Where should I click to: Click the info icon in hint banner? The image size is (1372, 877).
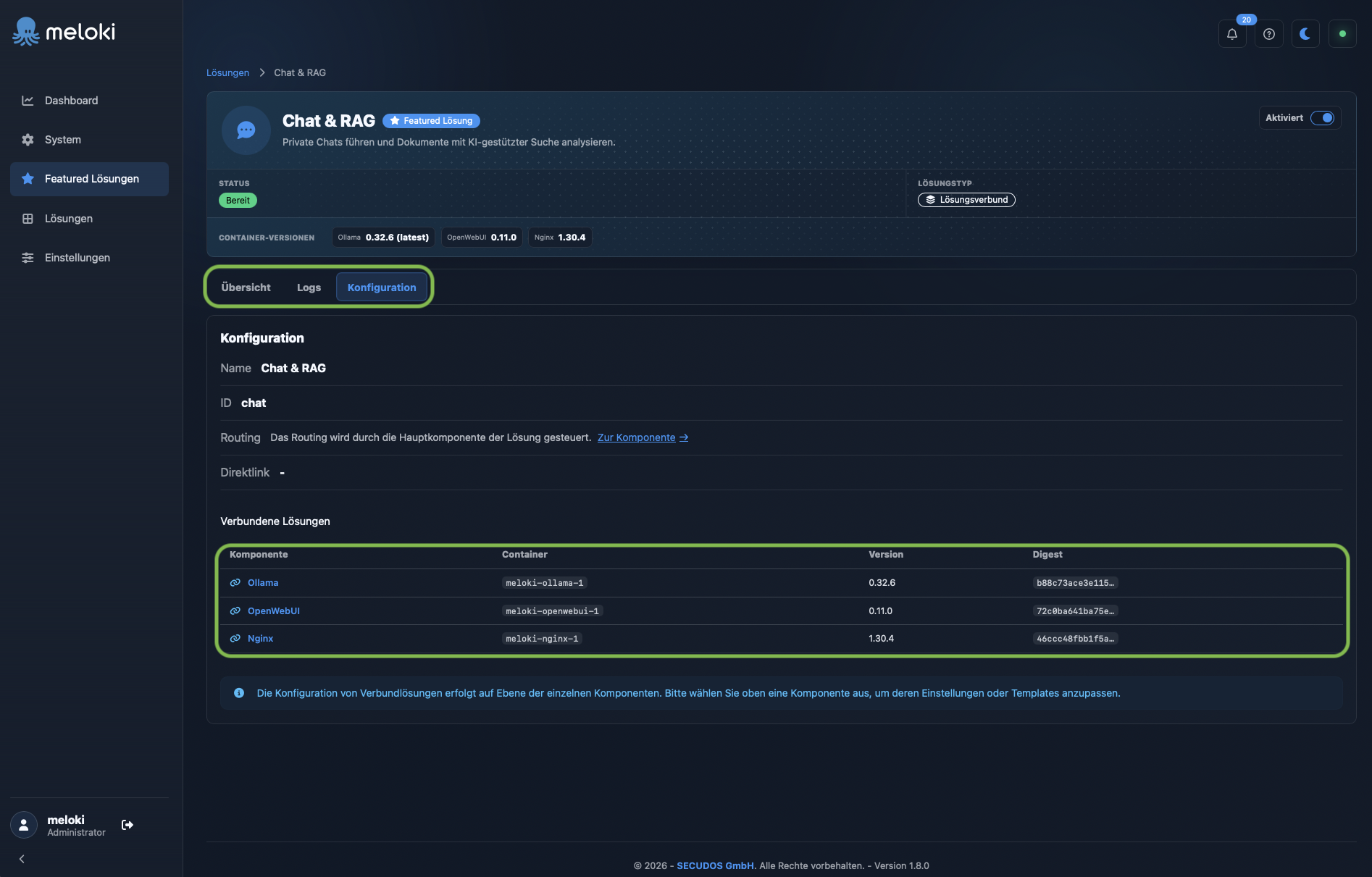(x=239, y=693)
